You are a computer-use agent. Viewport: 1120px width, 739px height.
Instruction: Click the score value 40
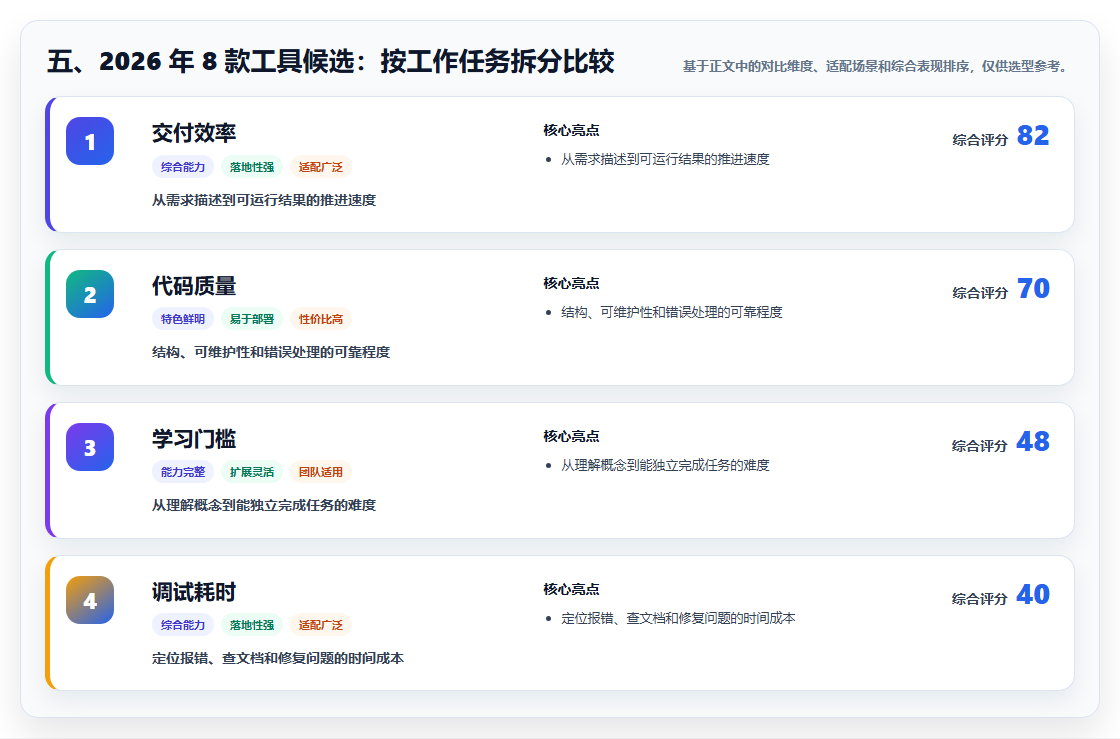click(1033, 594)
